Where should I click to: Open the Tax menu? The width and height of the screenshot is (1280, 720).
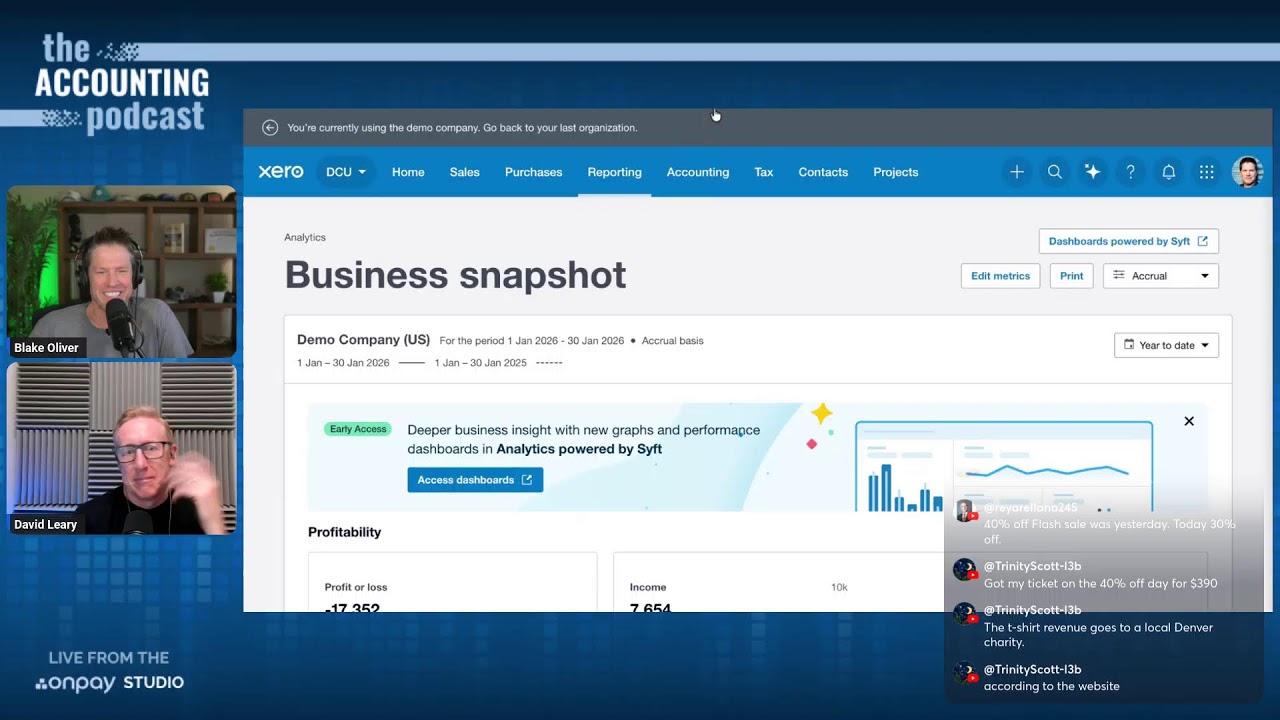764,172
